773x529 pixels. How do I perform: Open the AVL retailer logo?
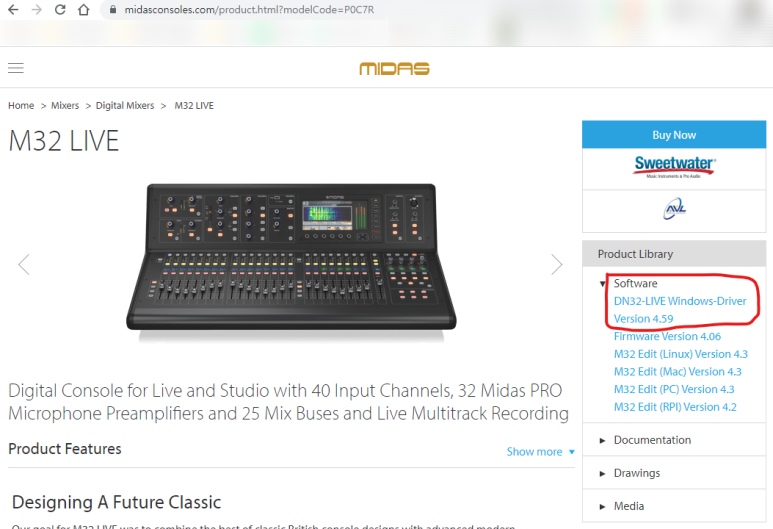point(674,209)
